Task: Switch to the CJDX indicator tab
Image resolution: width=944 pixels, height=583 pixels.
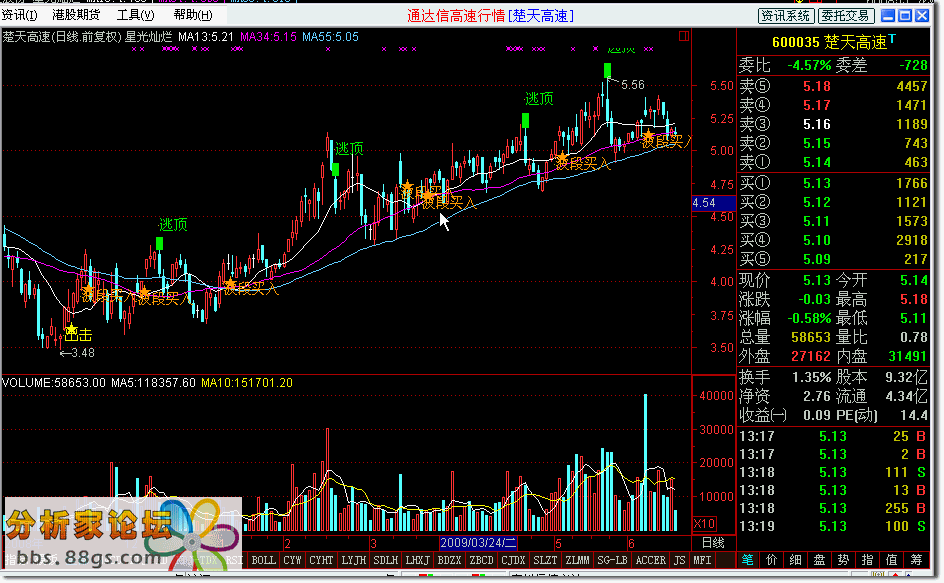Action: (513, 560)
